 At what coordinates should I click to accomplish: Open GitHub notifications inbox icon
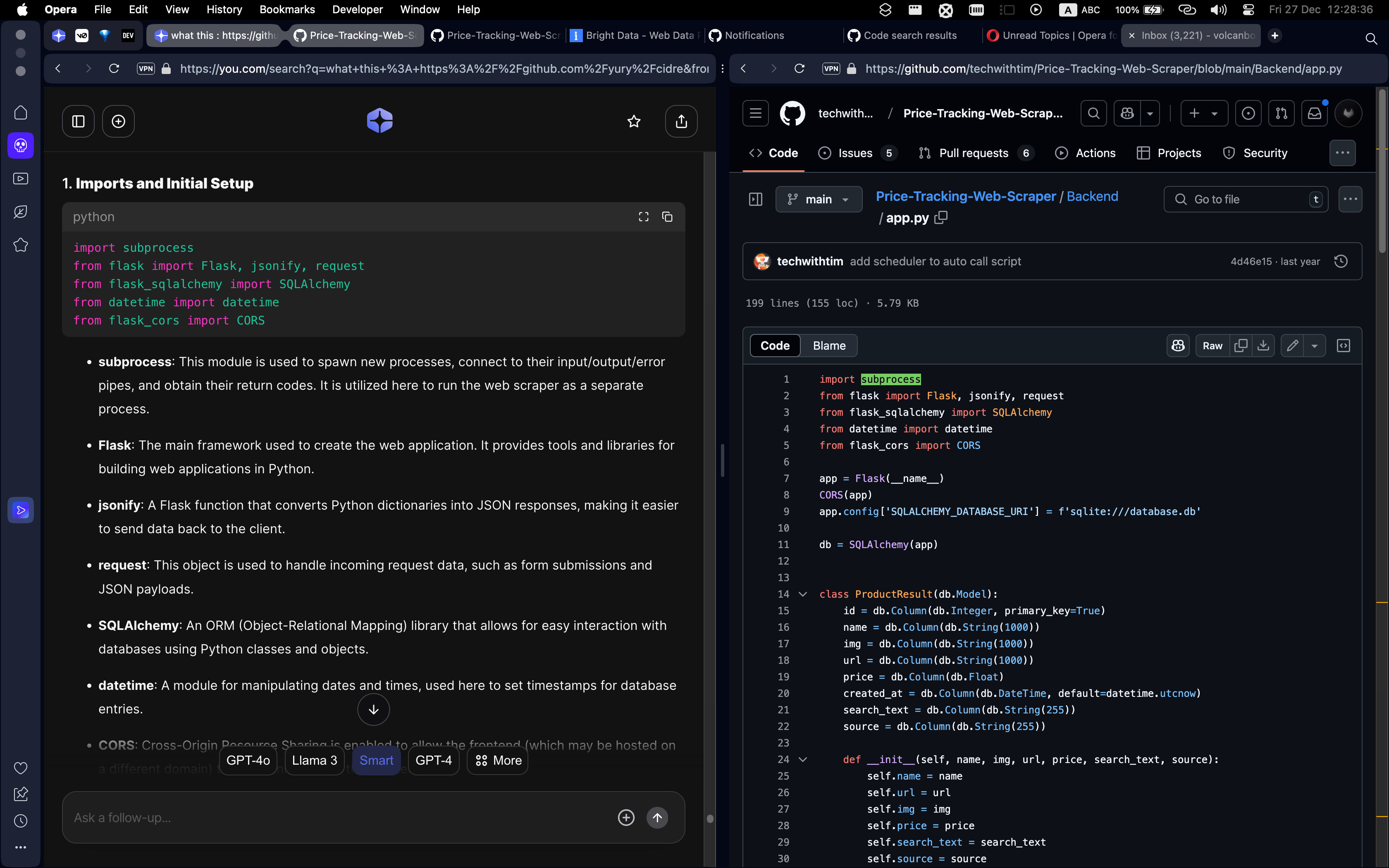tap(1315, 114)
